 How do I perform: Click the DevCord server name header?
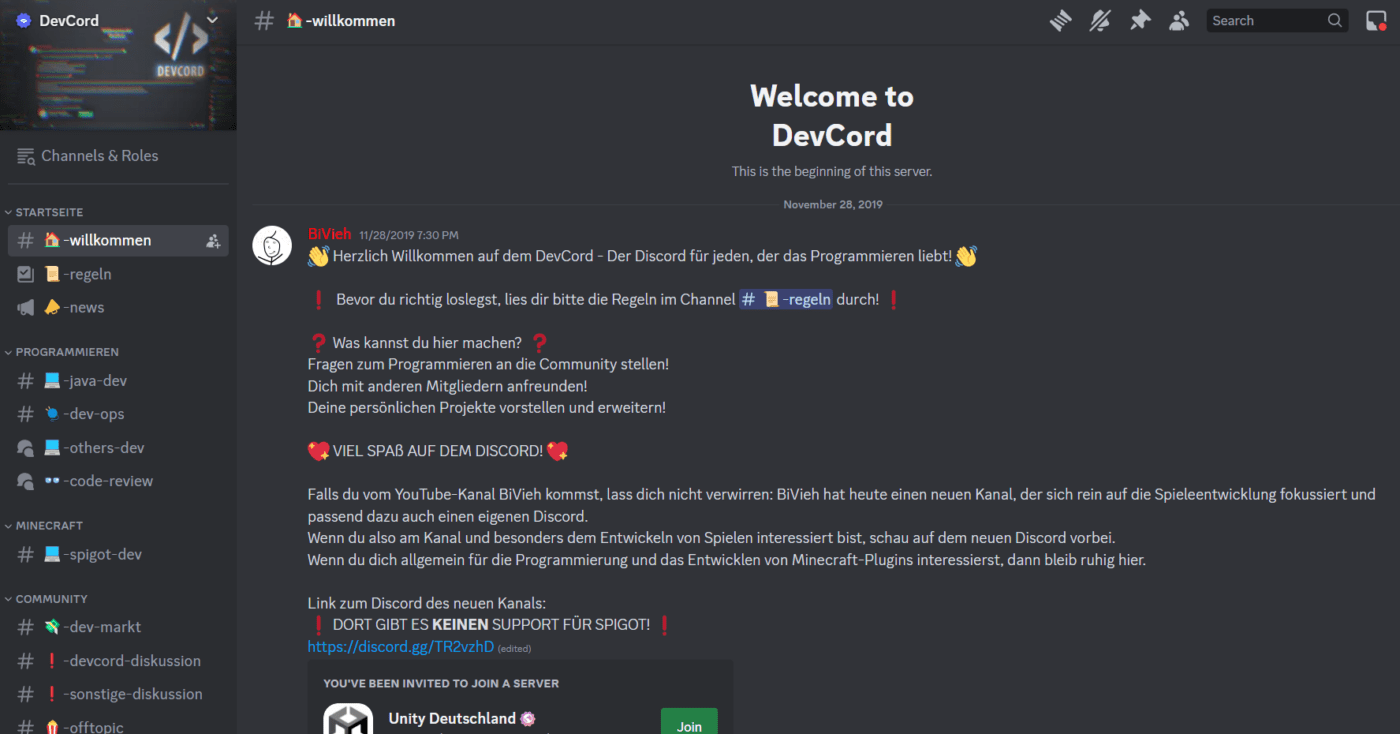tap(69, 20)
